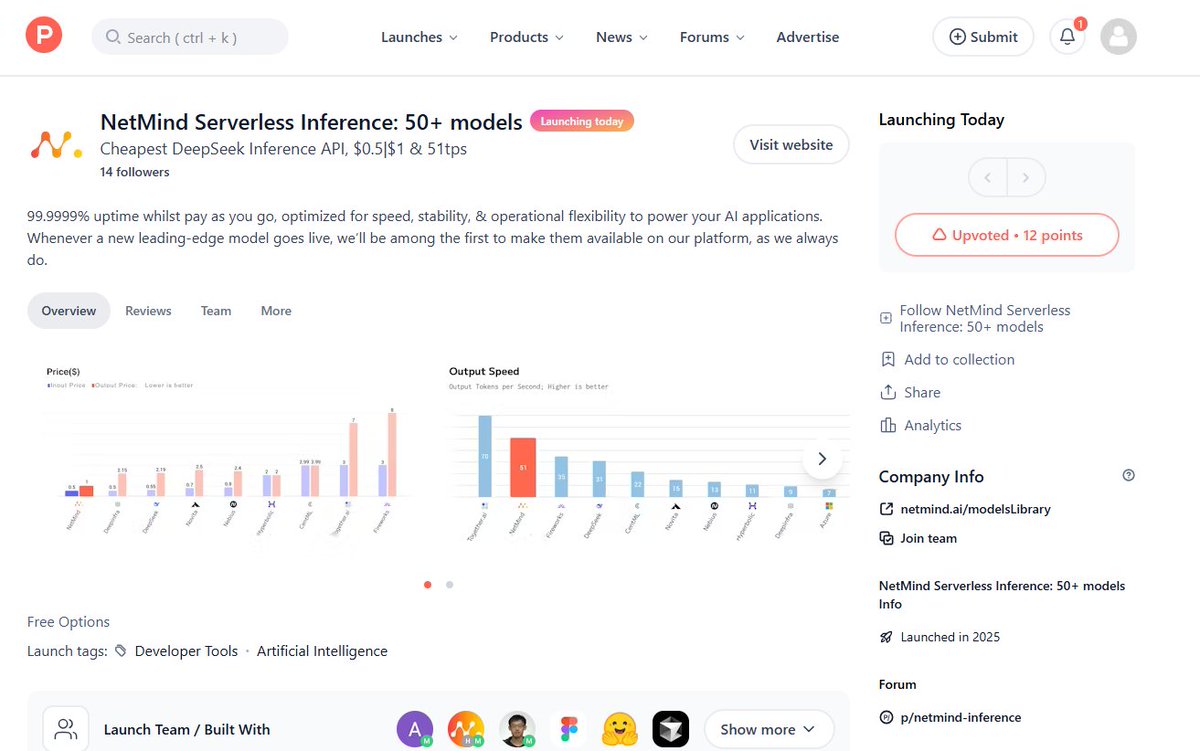This screenshot has height=751, width=1200.
Task: Click the Share link text
Action: (922, 392)
